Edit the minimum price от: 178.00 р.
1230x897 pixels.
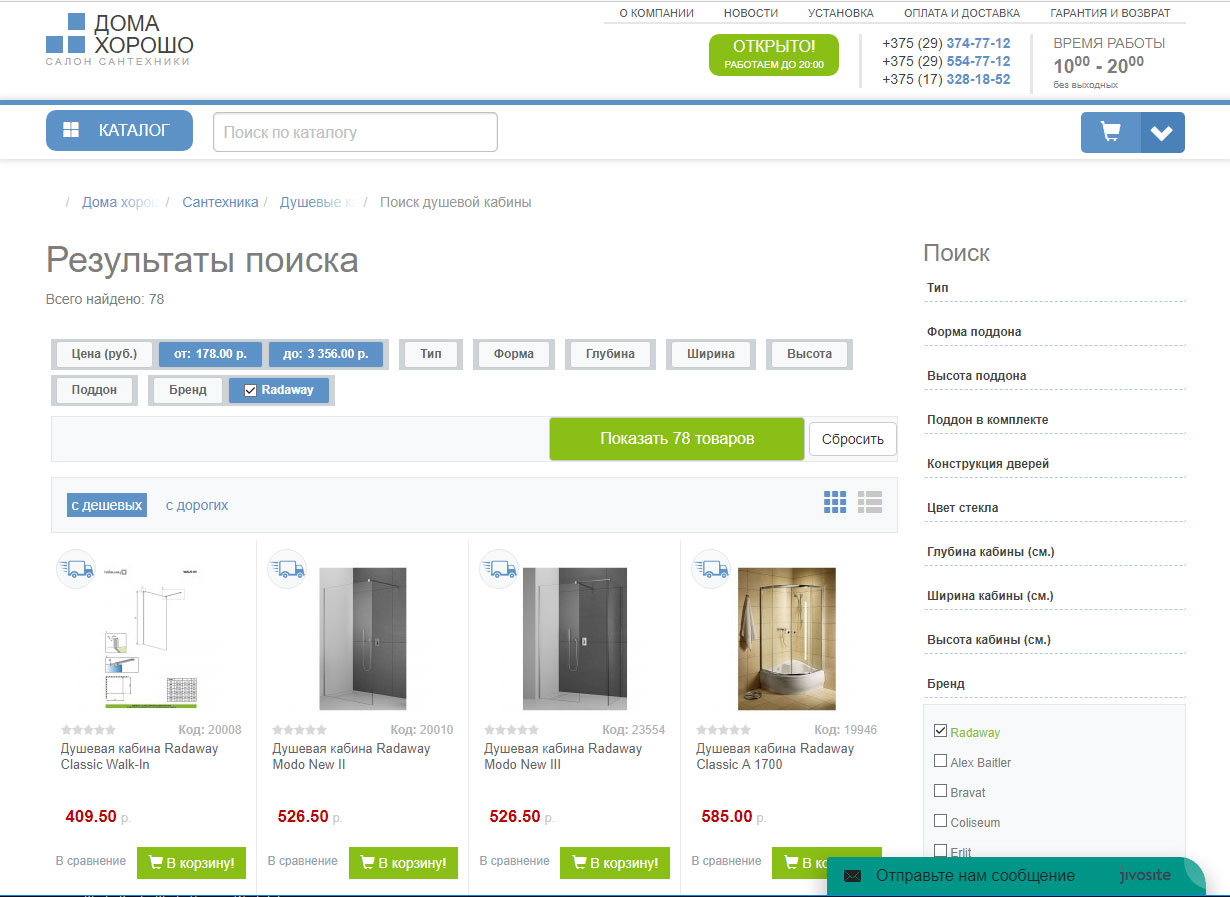(211, 354)
